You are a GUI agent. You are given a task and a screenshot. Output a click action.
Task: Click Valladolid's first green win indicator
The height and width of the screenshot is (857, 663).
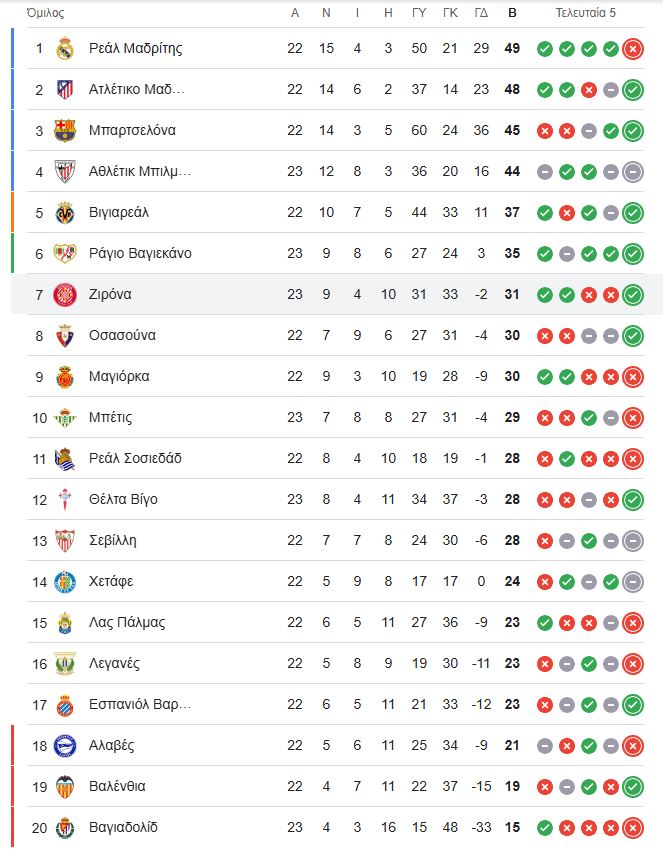tap(545, 827)
